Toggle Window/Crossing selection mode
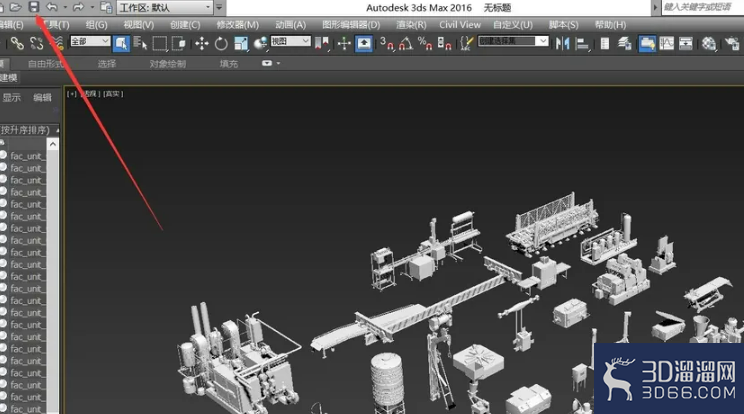Image resolution: width=744 pixels, height=414 pixels. (x=178, y=44)
